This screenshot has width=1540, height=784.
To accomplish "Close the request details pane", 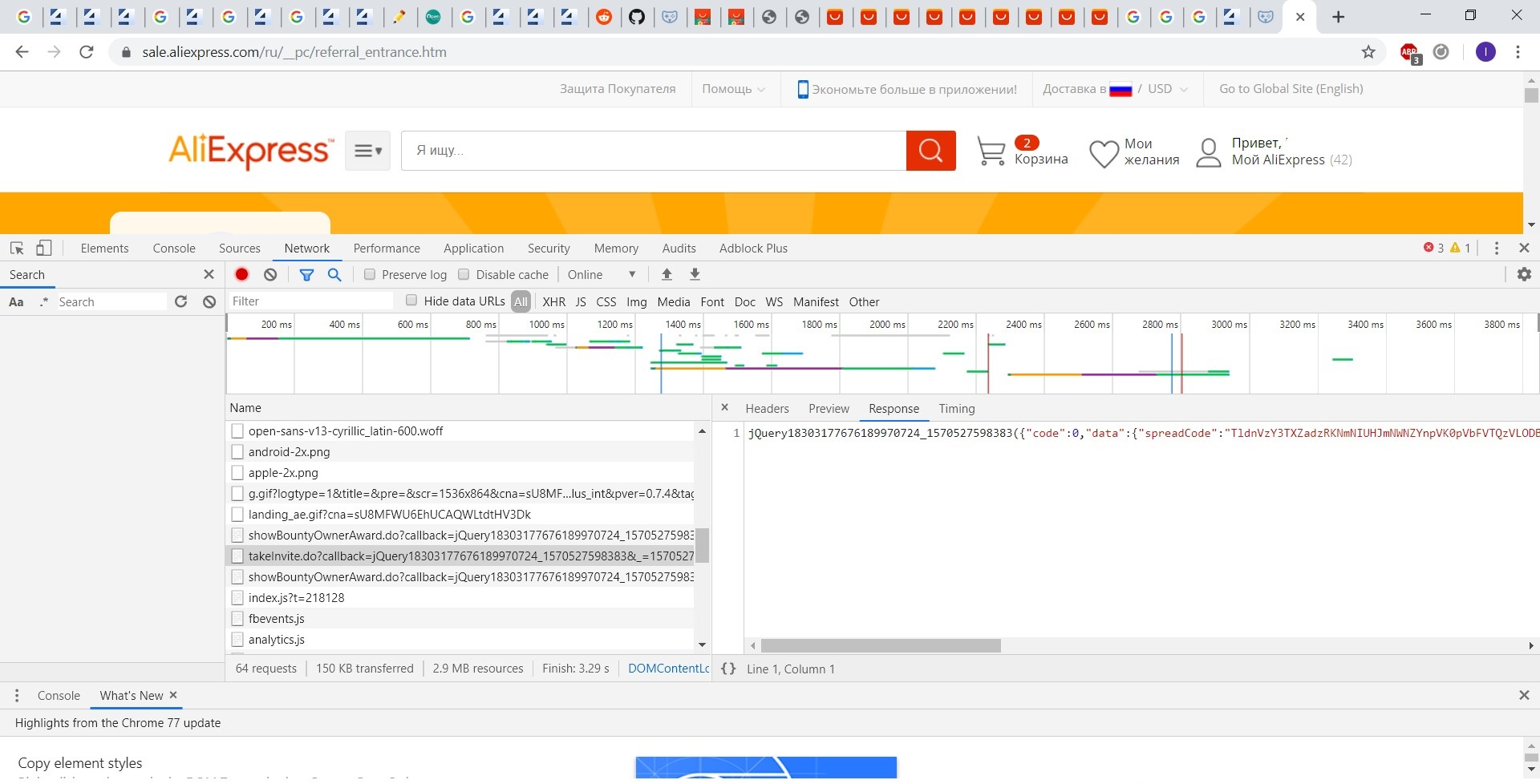I will (x=724, y=408).
